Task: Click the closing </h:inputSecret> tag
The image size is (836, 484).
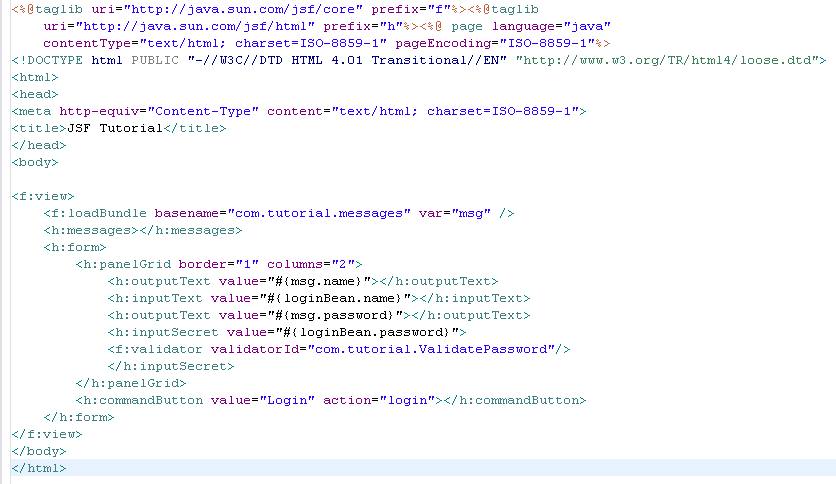Action: click(x=171, y=367)
